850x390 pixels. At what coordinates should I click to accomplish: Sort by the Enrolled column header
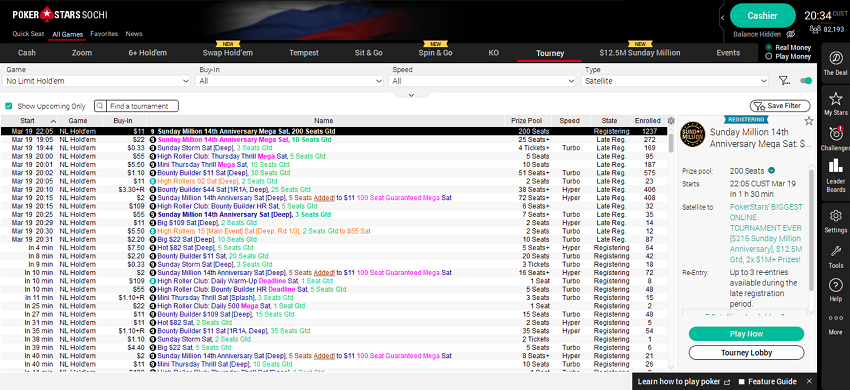648,120
